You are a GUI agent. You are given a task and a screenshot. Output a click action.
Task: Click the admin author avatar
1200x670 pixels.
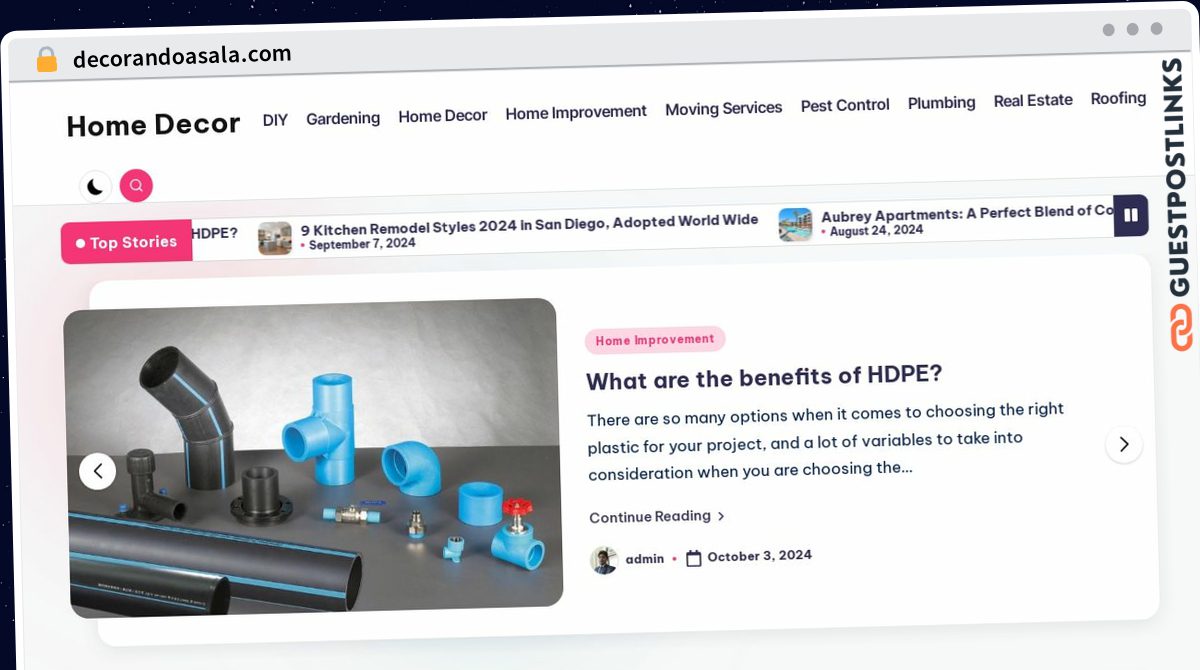click(604, 560)
